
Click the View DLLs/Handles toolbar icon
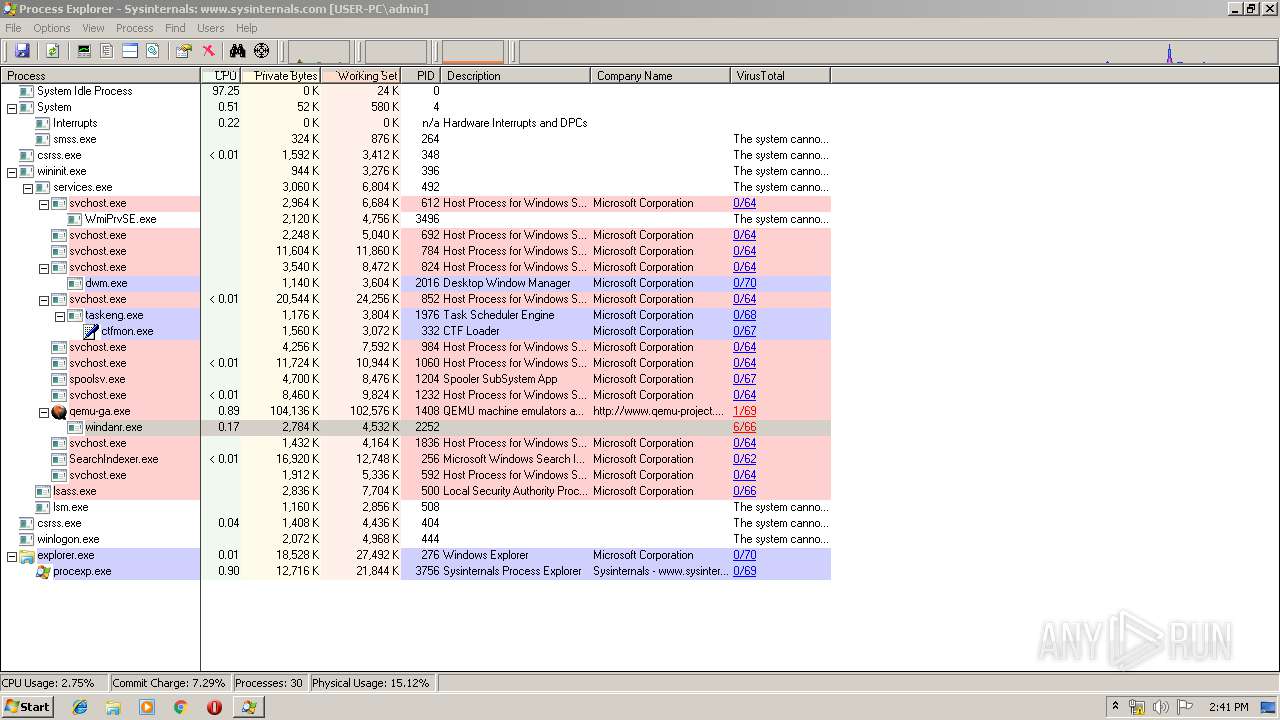pyautogui.click(x=153, y=51)
